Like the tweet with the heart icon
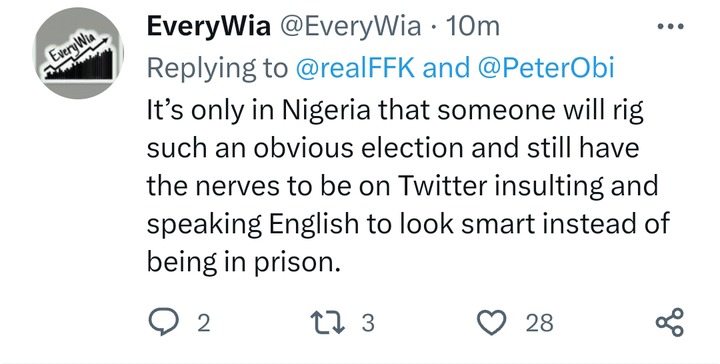720x364 pixels. (x=492, y=322)
